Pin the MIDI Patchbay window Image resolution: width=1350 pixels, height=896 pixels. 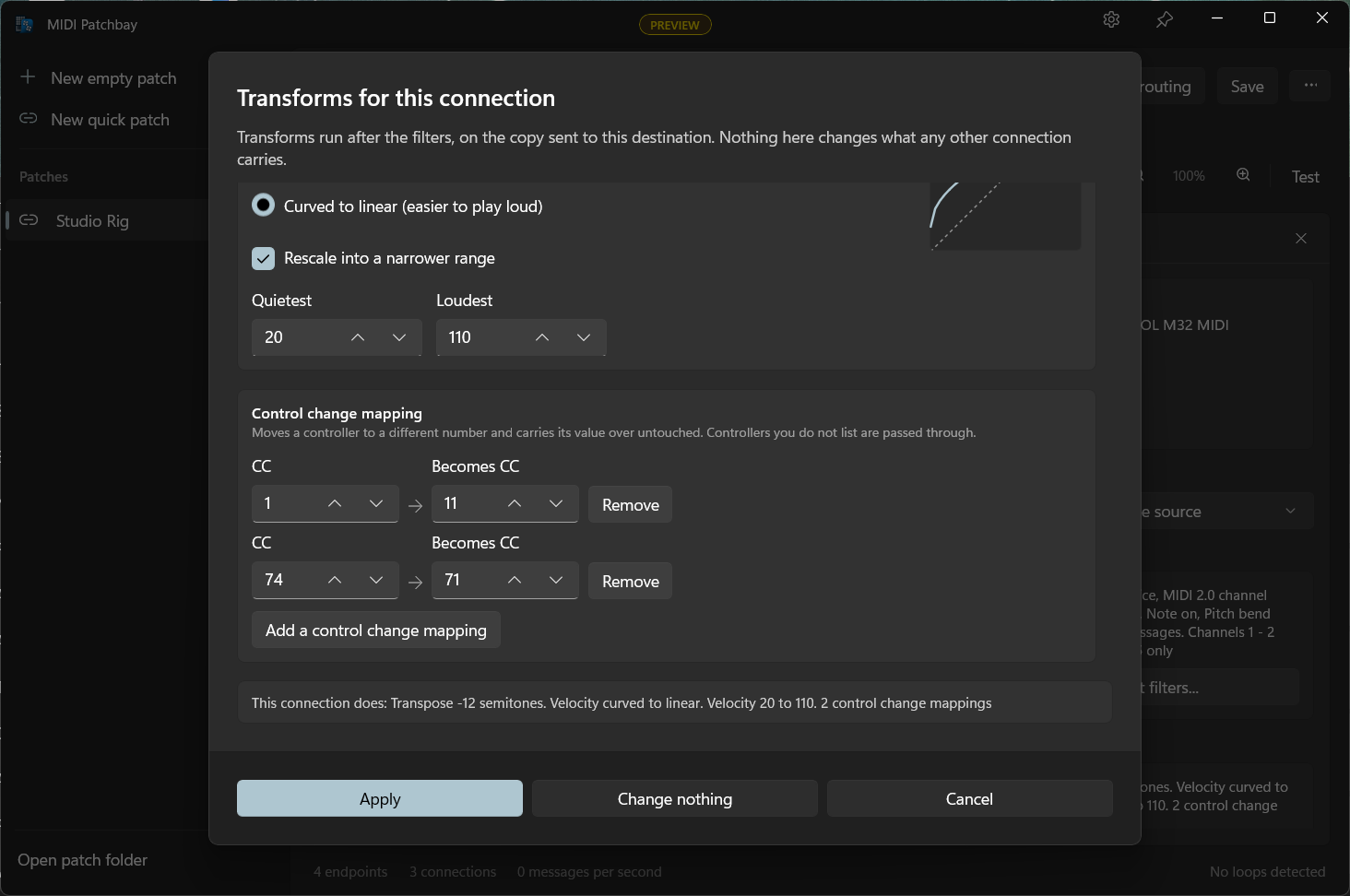(1165, 19)
